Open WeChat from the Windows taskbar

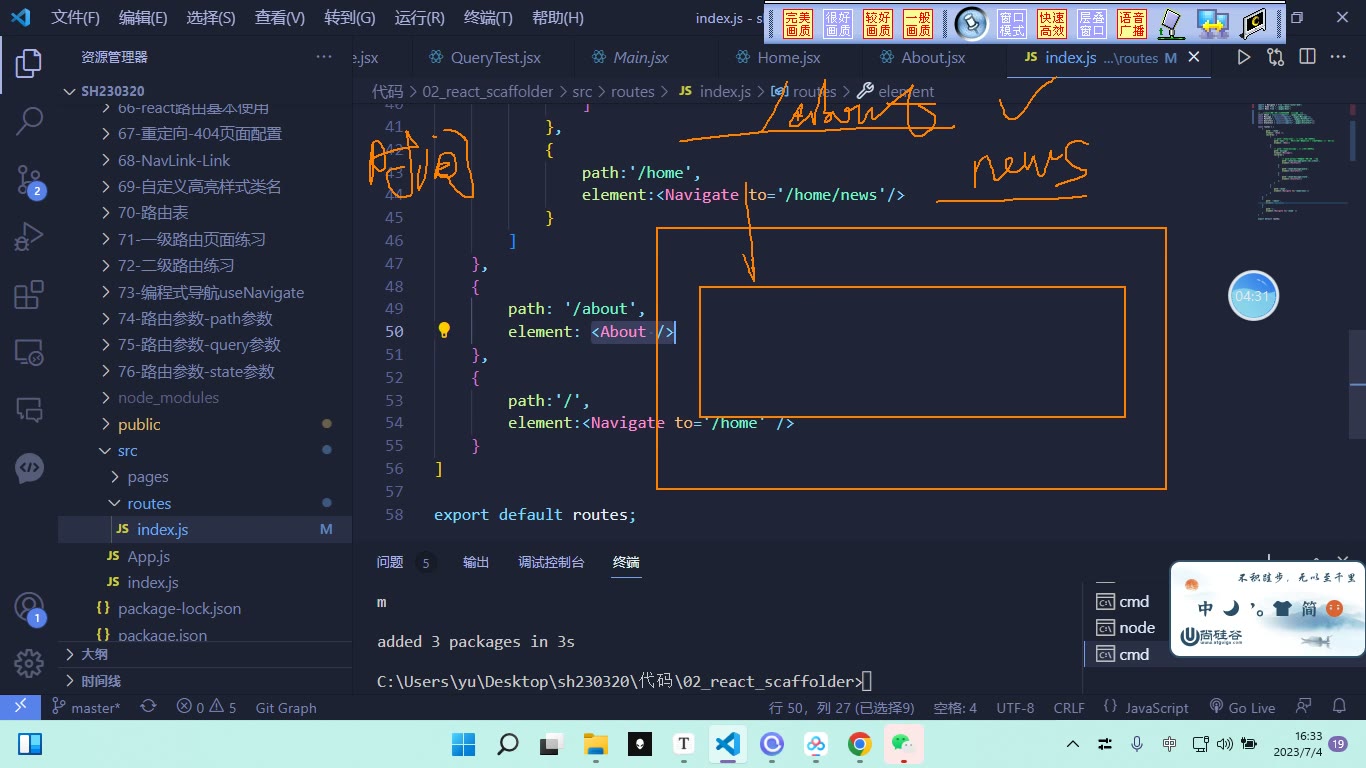(904, 744)
